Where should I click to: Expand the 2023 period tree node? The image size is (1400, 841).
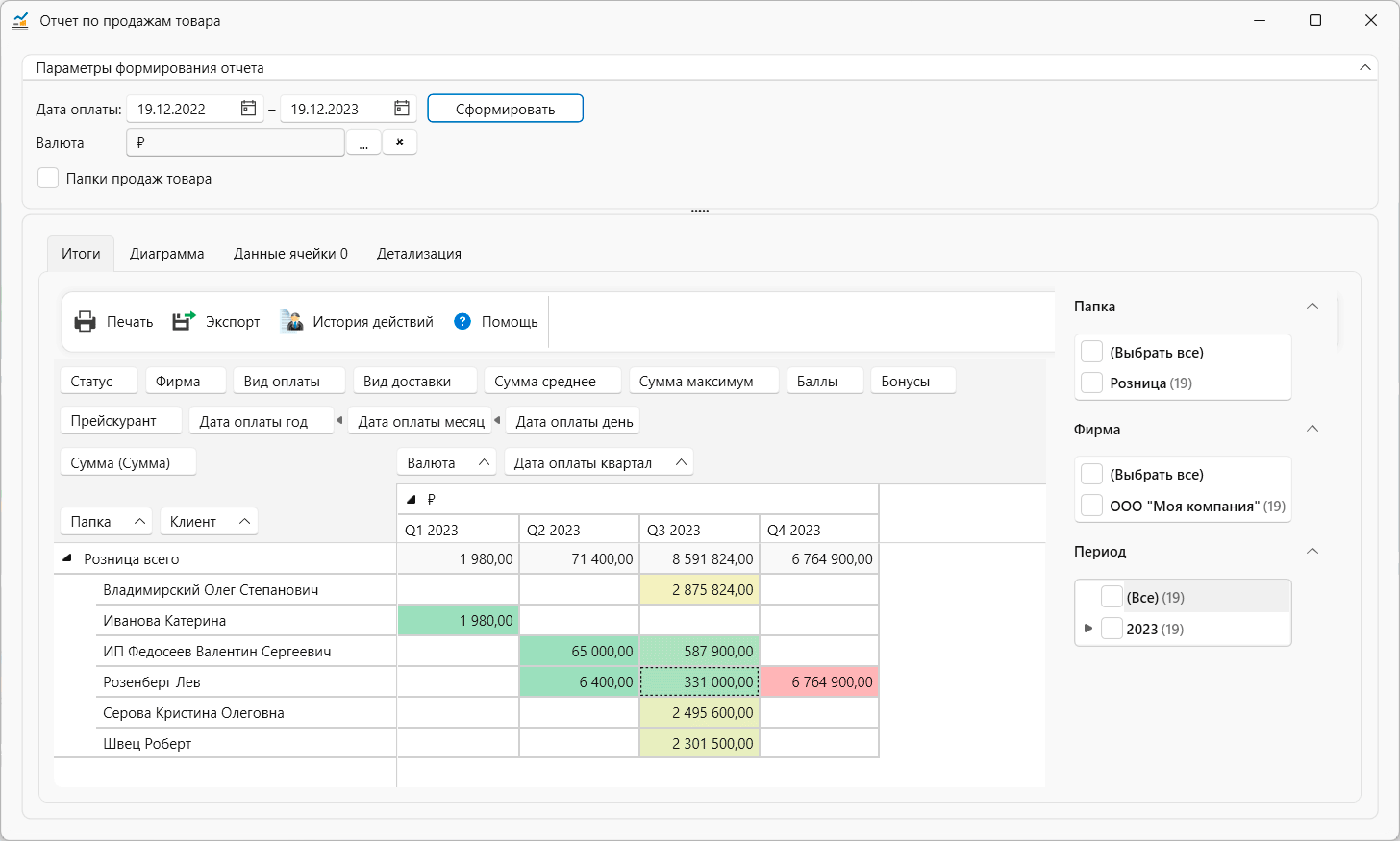(1087, 629)
